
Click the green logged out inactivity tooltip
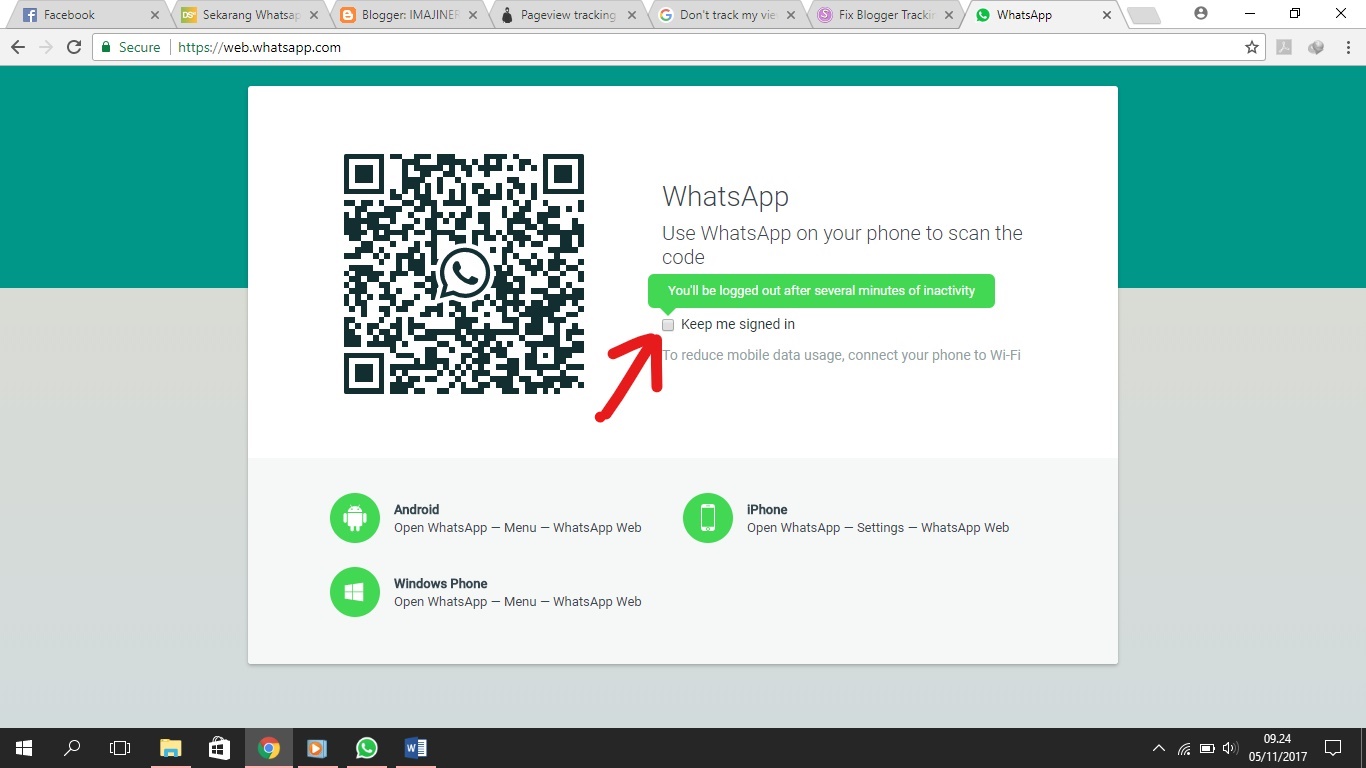click(821, 291)
